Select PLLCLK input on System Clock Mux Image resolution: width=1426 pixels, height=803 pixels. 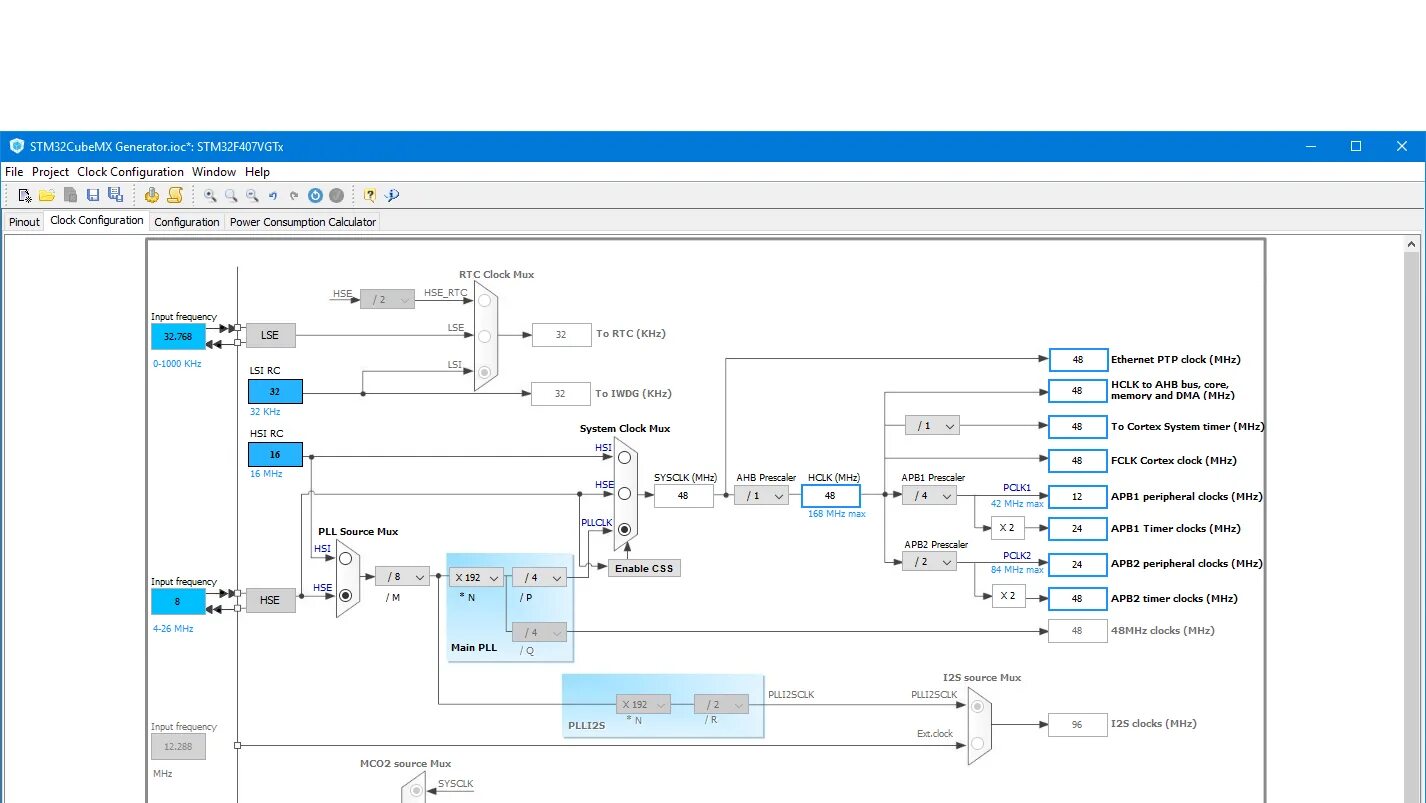coord(625,529)
